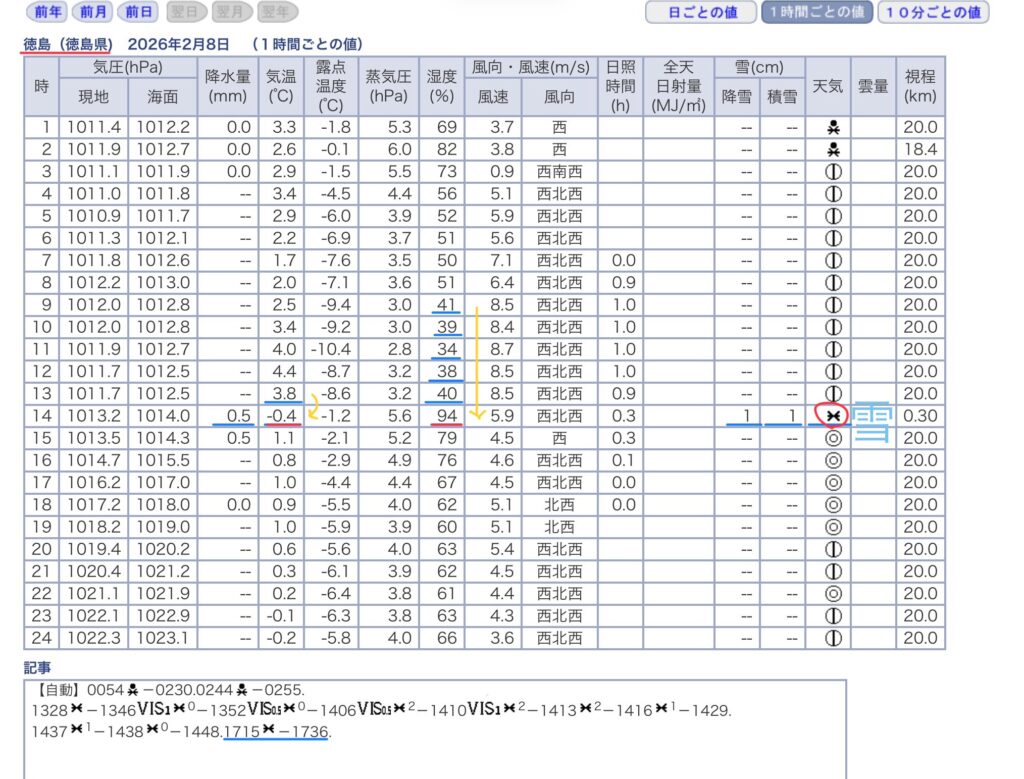Click the long yellow downward arrow annotation
Screen dimensions: 1024x779
point(477,362)
